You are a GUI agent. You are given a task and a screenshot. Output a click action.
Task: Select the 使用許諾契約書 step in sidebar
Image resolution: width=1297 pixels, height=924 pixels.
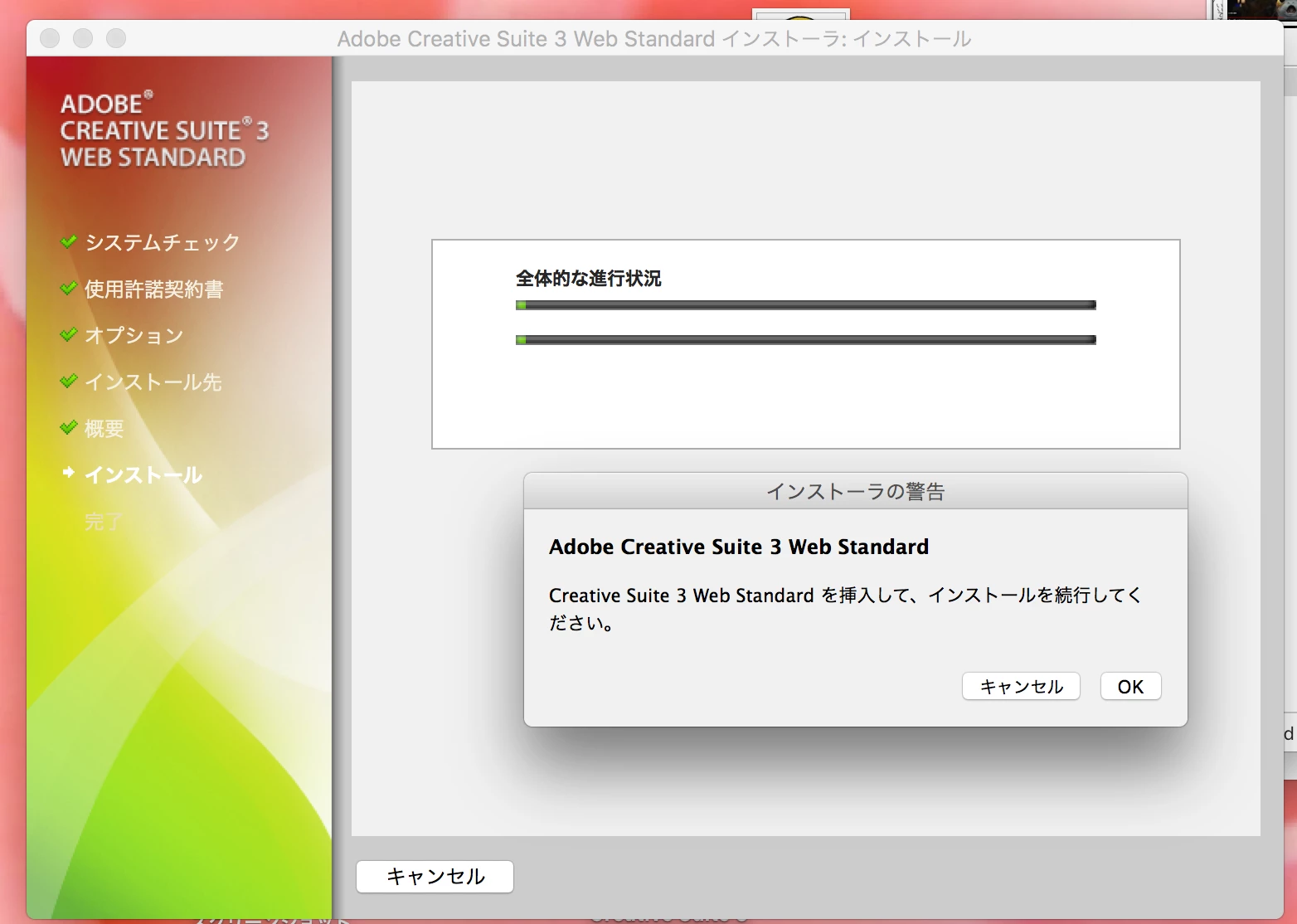coord(154,289)
